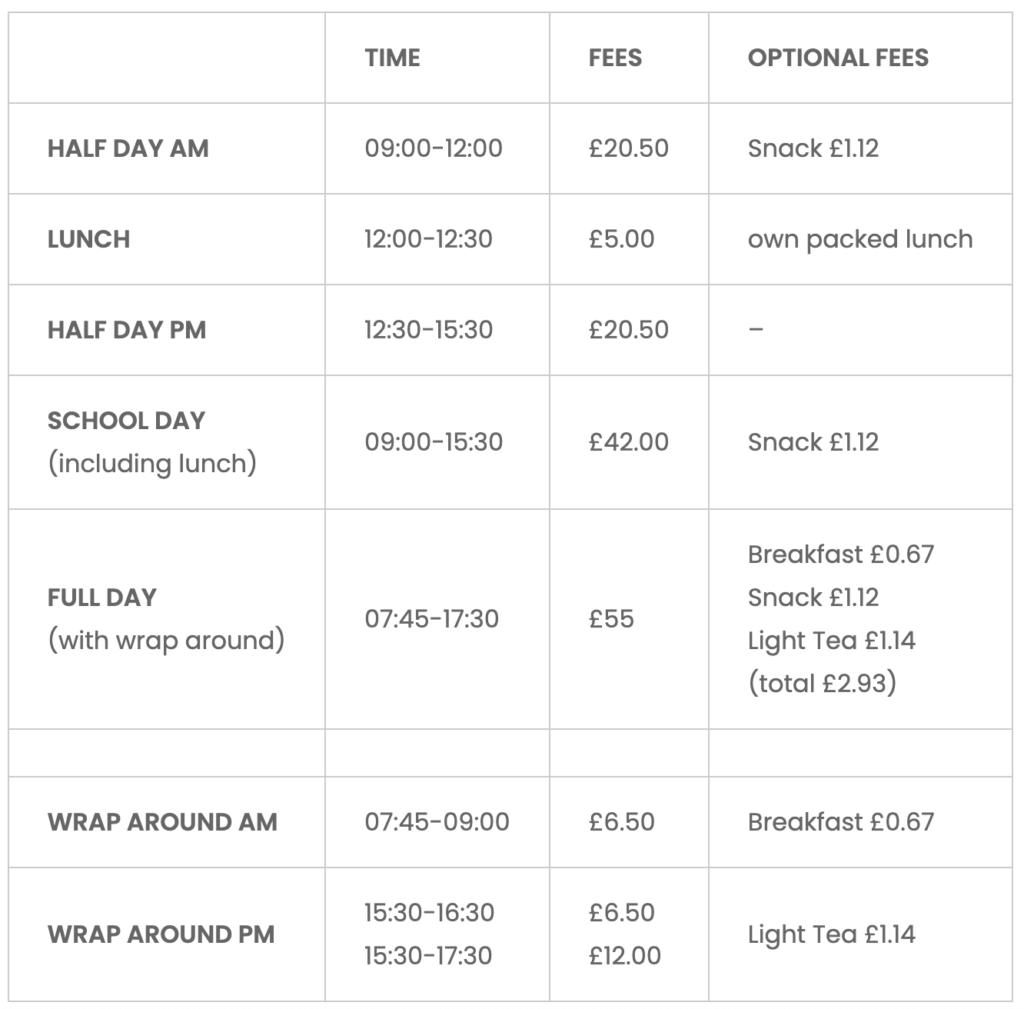Screen dimensions: 1024x1009
Task: Click the total £2.93 text
Action: coord(822,683)
